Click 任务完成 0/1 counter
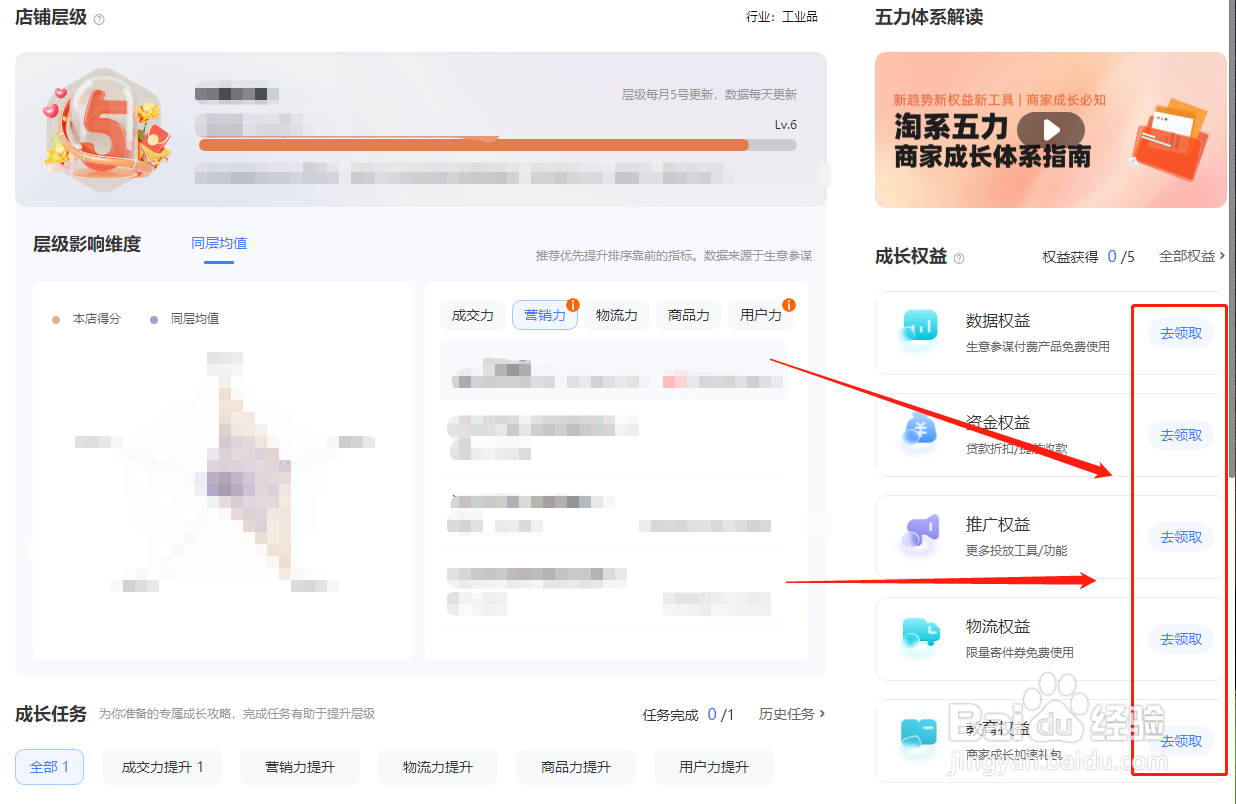 click(x=688, y=714)
